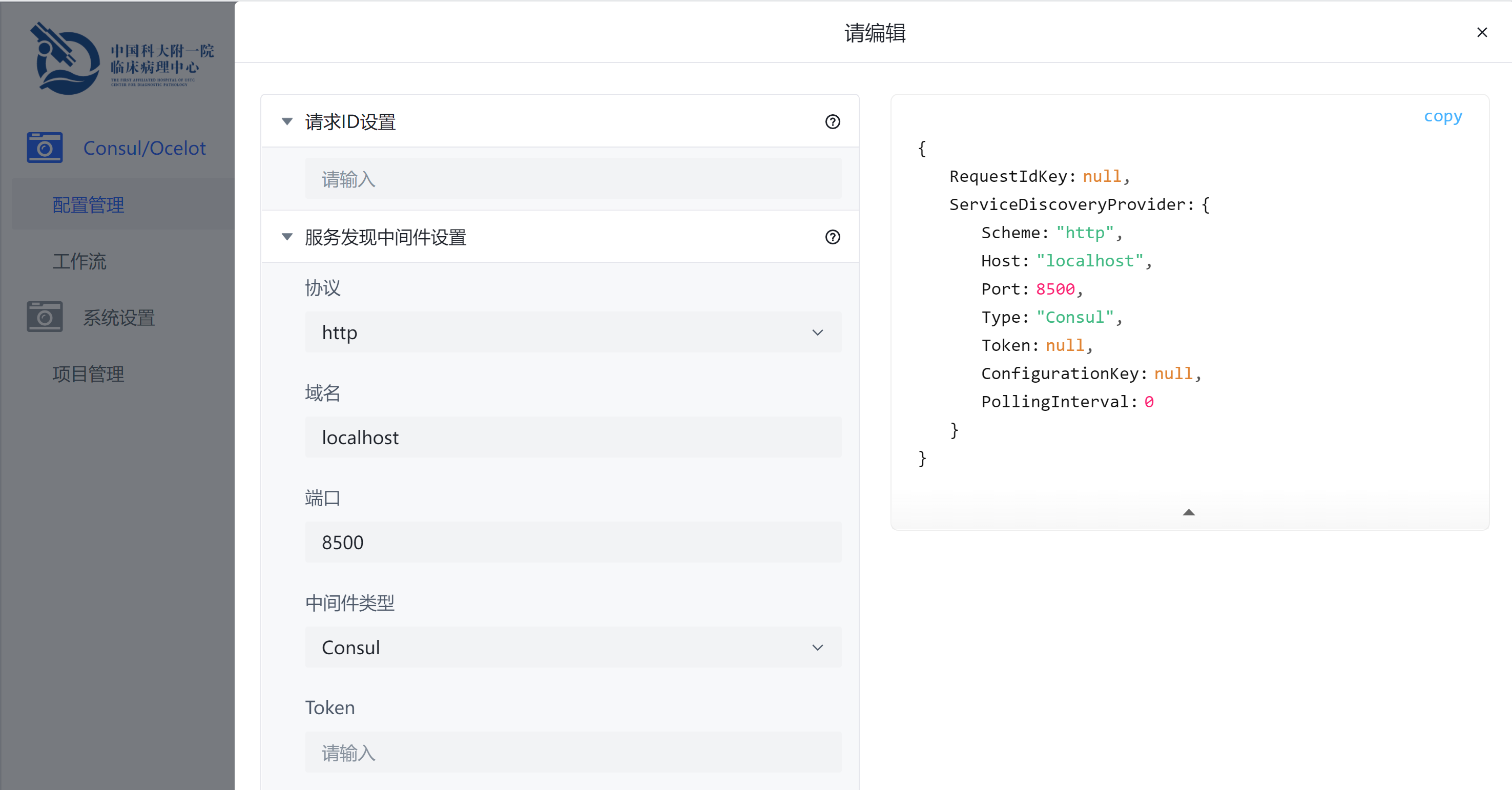Focus the Token input field

[573, 753]
